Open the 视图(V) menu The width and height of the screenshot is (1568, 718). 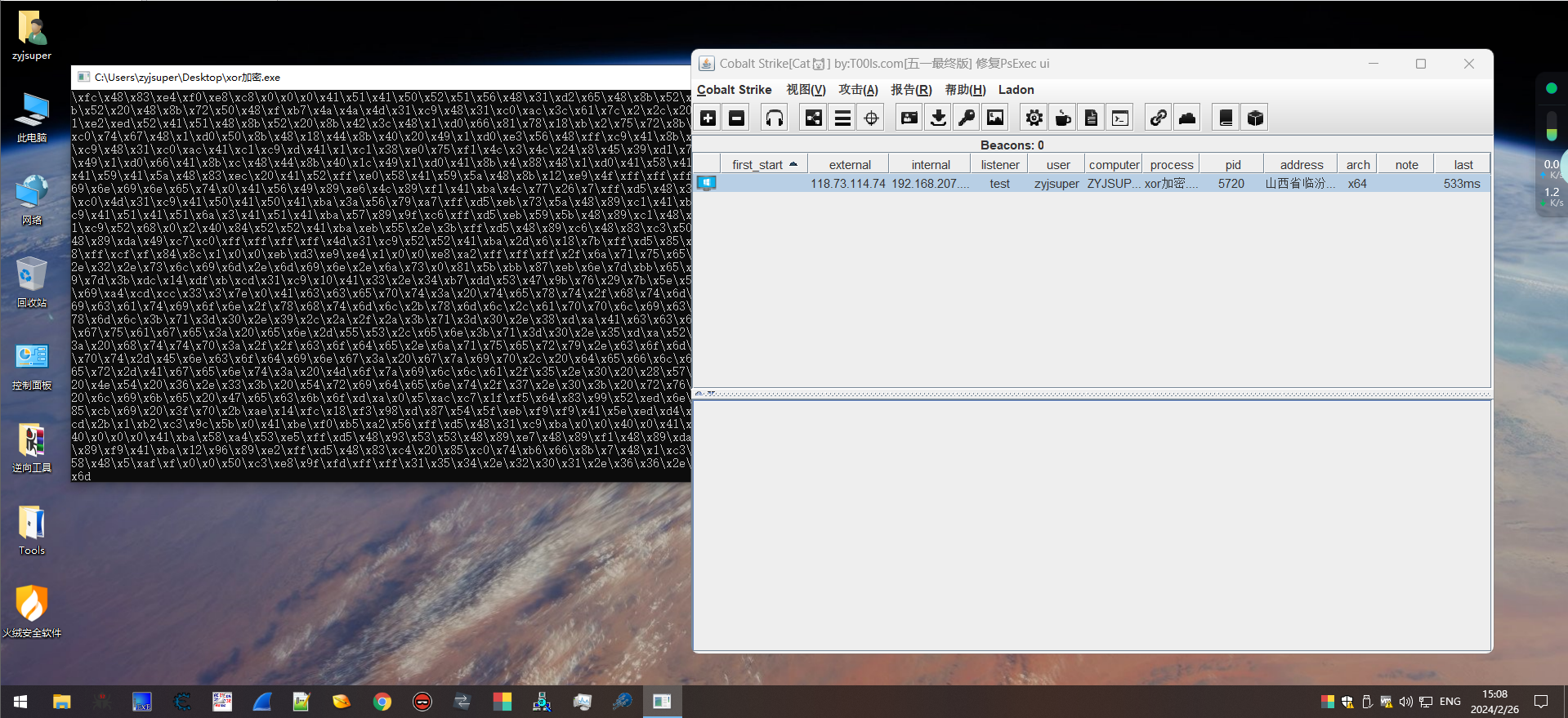[806, 90]
